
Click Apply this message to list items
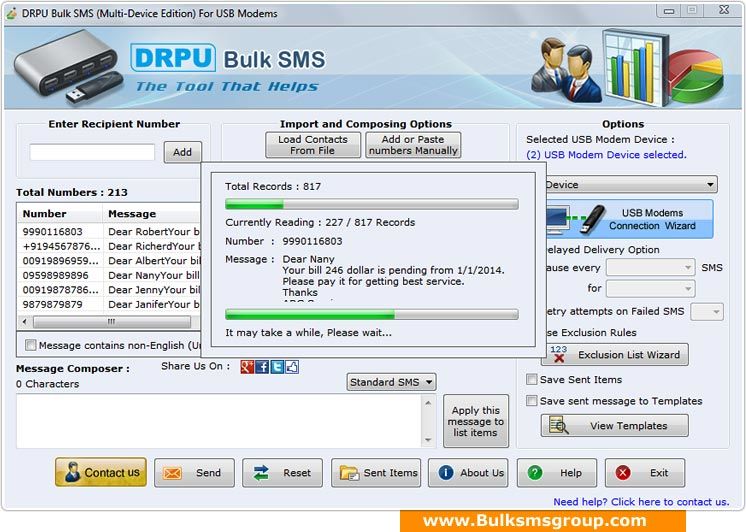coord(476,421)
